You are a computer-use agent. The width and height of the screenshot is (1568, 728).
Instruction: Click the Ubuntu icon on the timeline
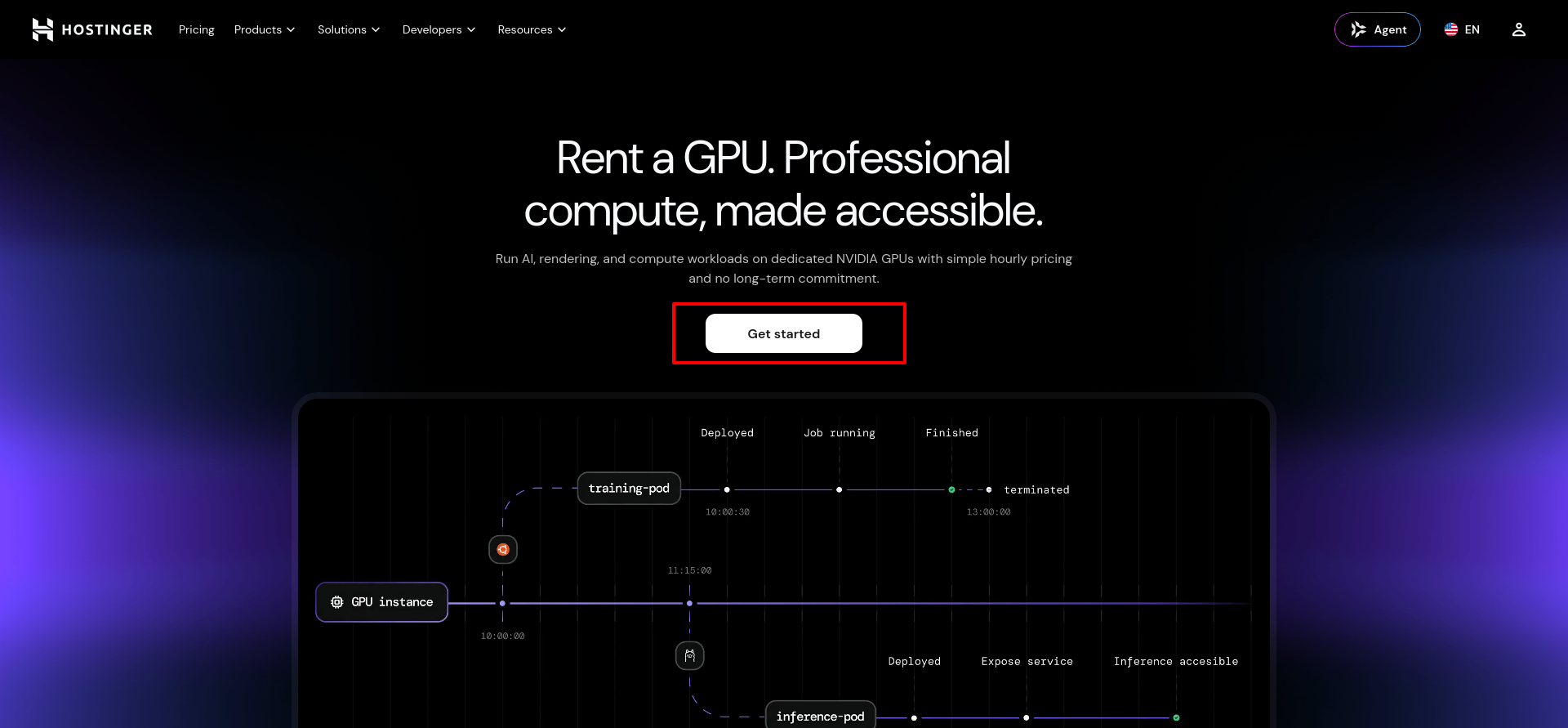coord(503,549)
